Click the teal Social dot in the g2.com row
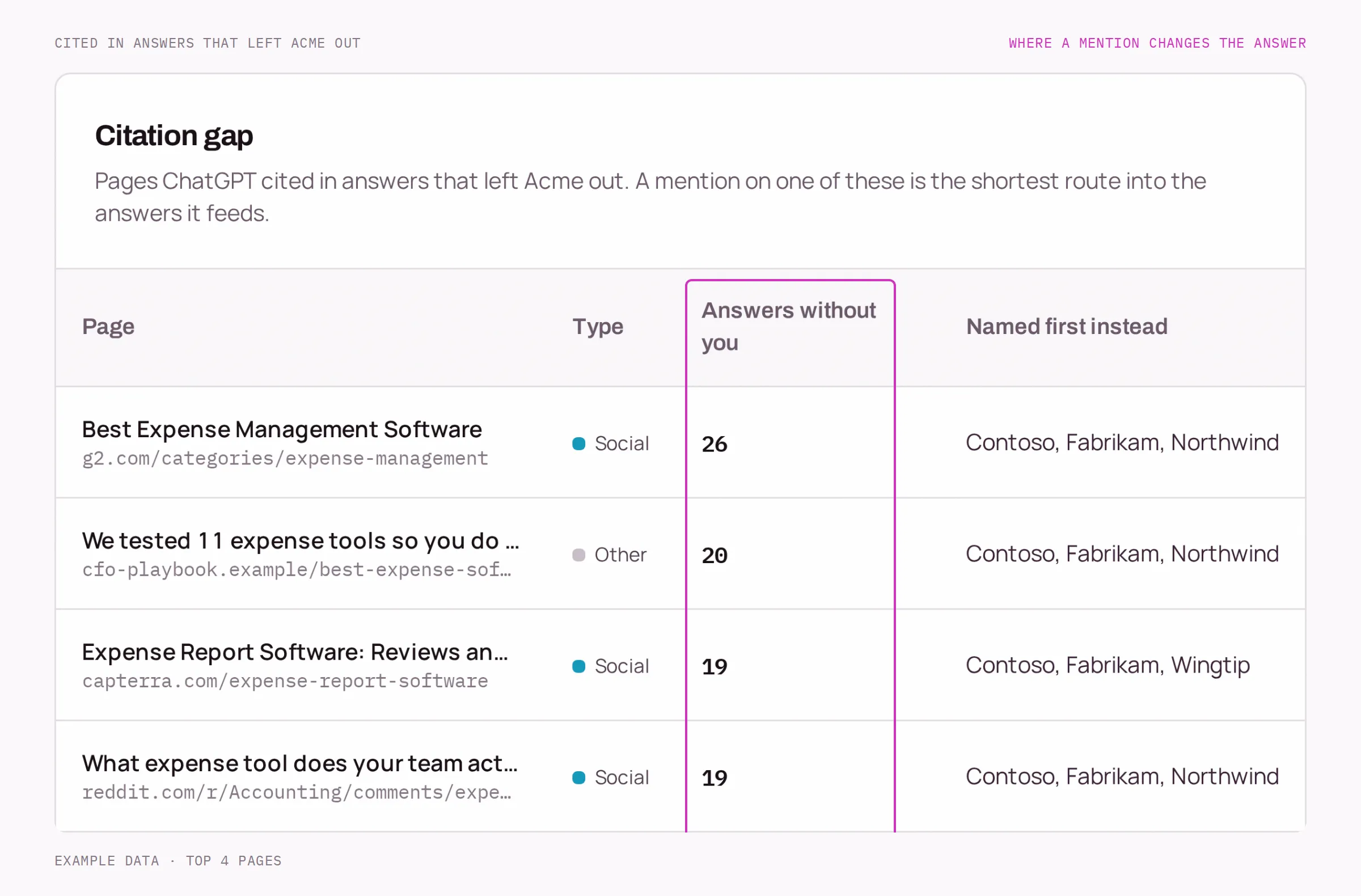This screenshot has width=1361, height=896. click(579, 443)
